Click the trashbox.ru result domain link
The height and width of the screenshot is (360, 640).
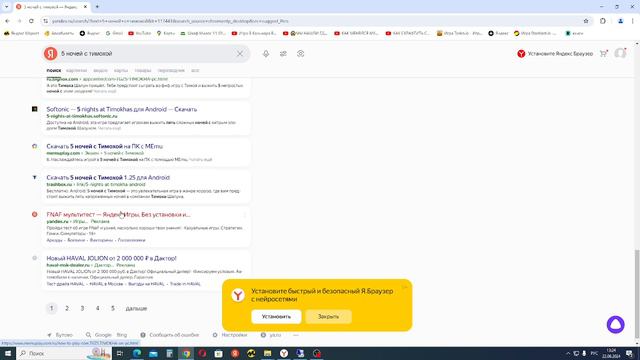[x=59, y=184]
